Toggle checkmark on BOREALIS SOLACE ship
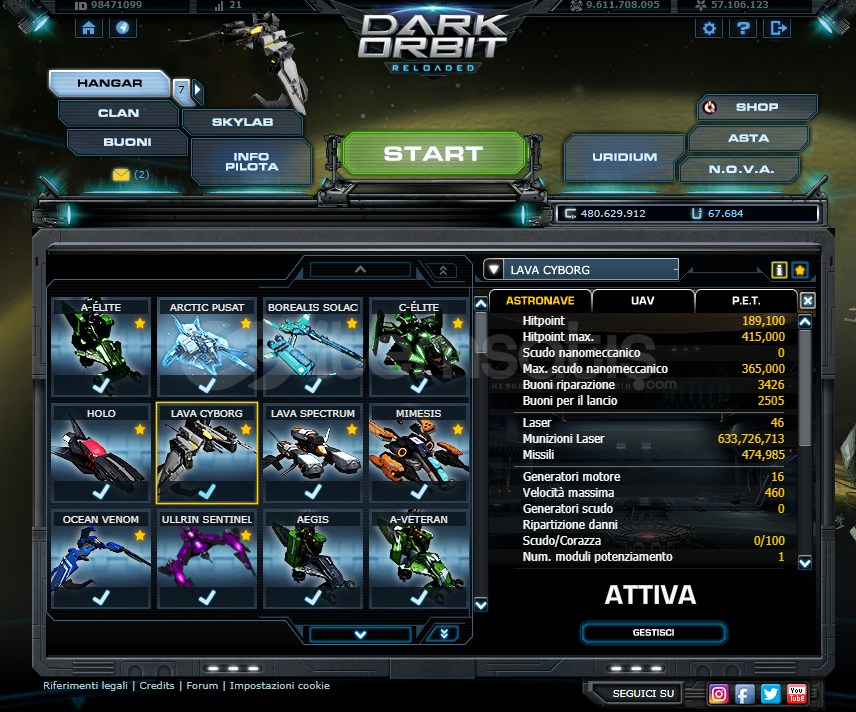856x712 pixels. (313, 385)
